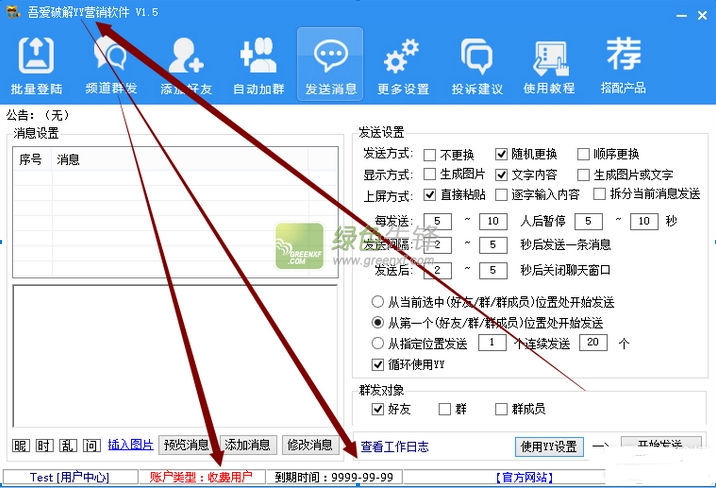Click the 乱 insert button

[68, 446]
